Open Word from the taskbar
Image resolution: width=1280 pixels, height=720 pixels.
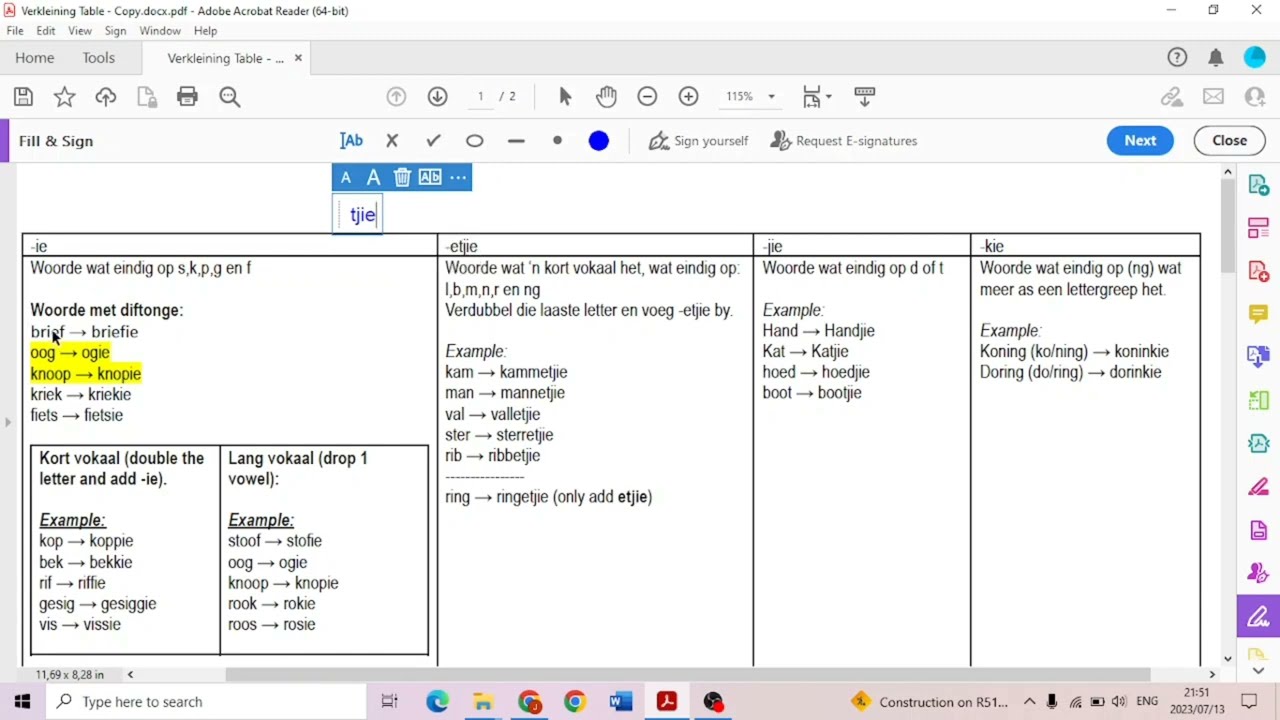pyautogui.click(x=620, y=702)
